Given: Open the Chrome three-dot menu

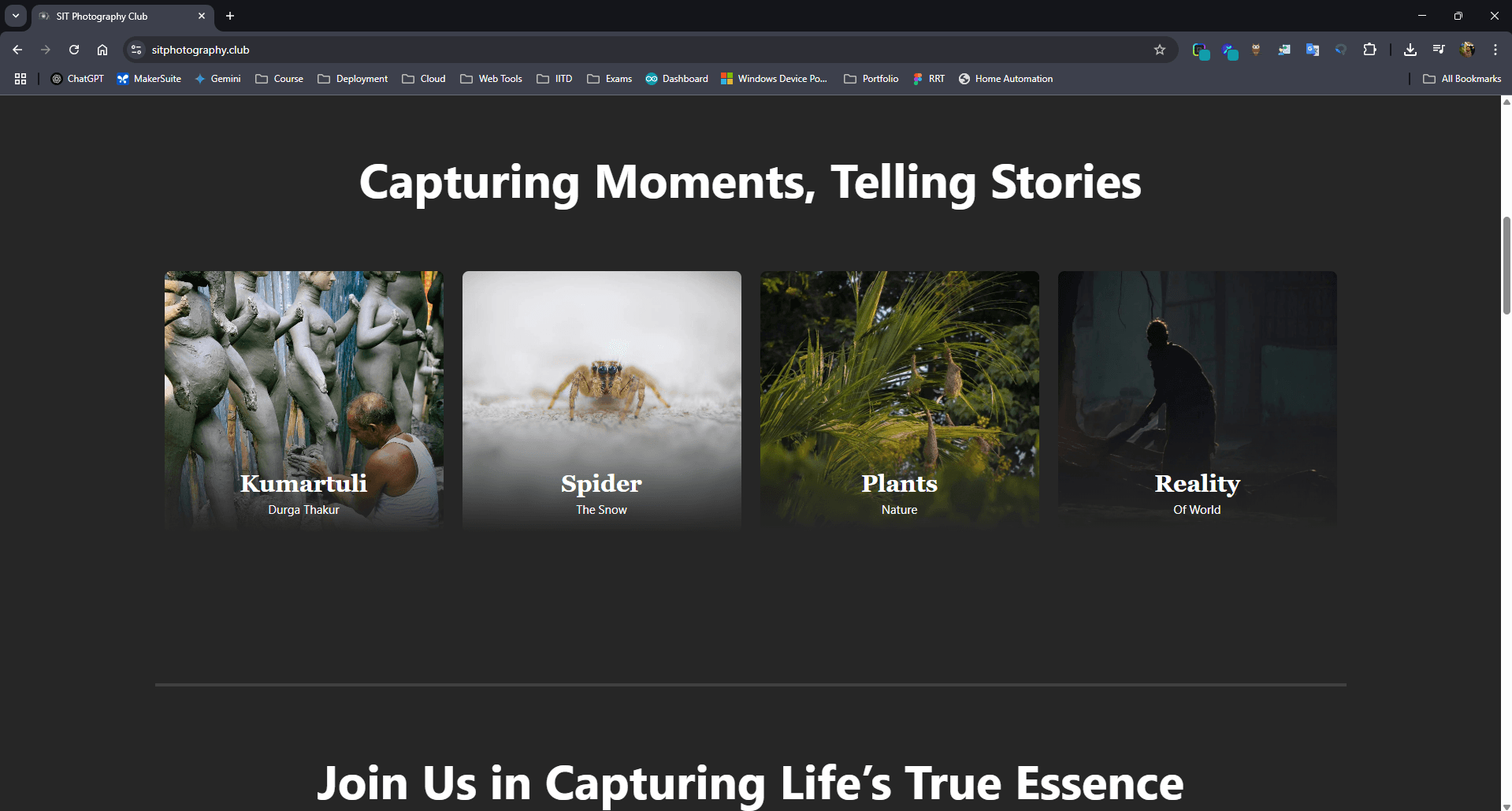Looking at the screenshot, I should [x=1495, y=50].
